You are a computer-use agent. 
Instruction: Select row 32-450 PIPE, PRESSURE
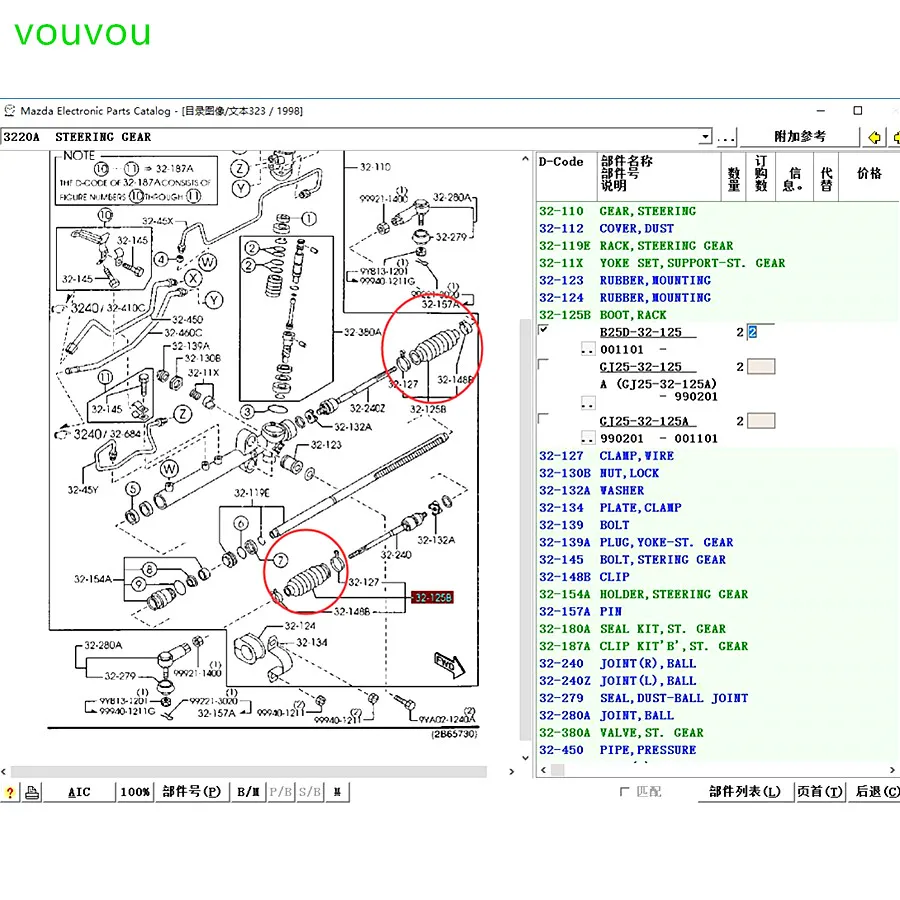717,750
